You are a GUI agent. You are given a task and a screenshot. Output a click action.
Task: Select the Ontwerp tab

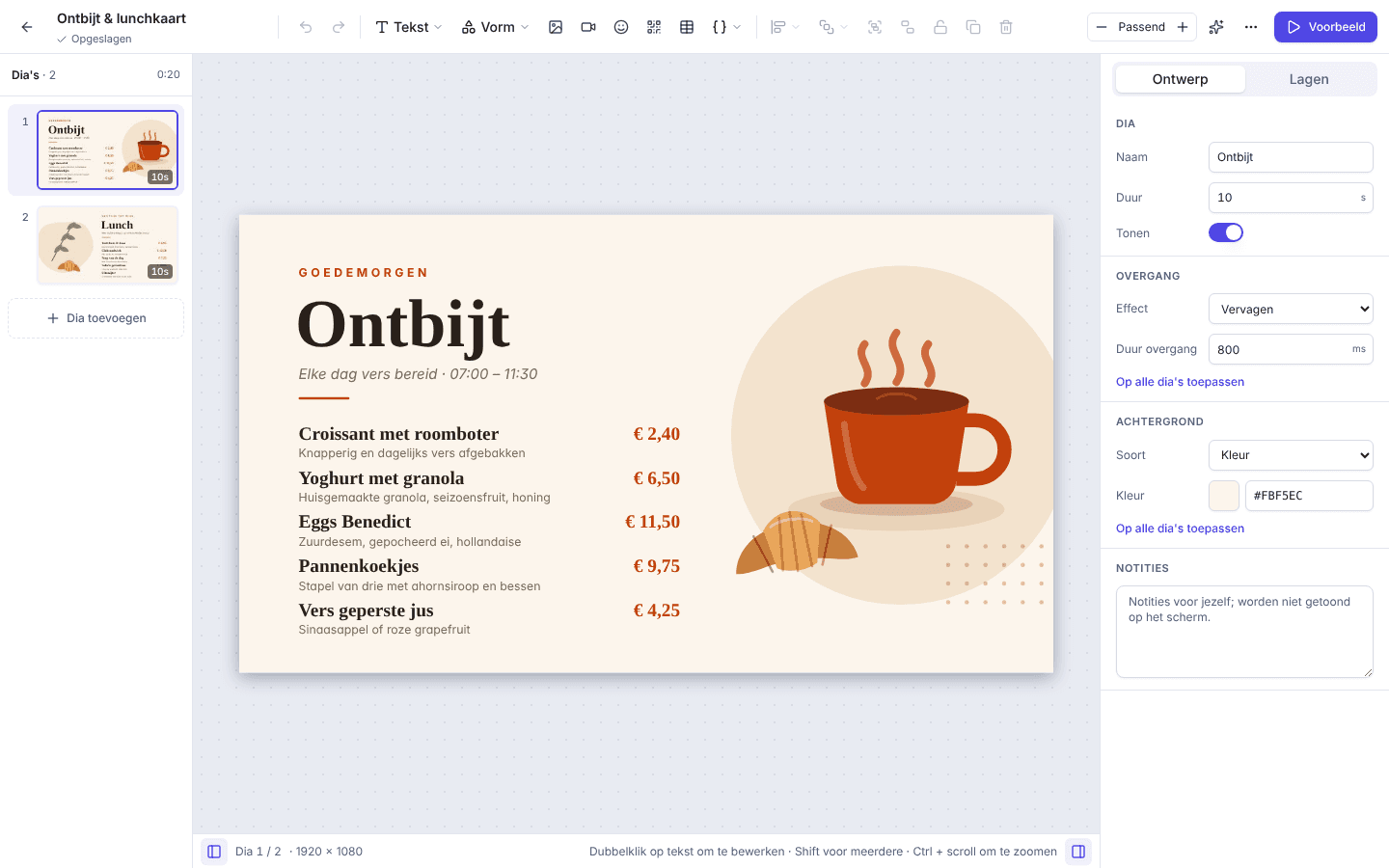pos(1180,79)
